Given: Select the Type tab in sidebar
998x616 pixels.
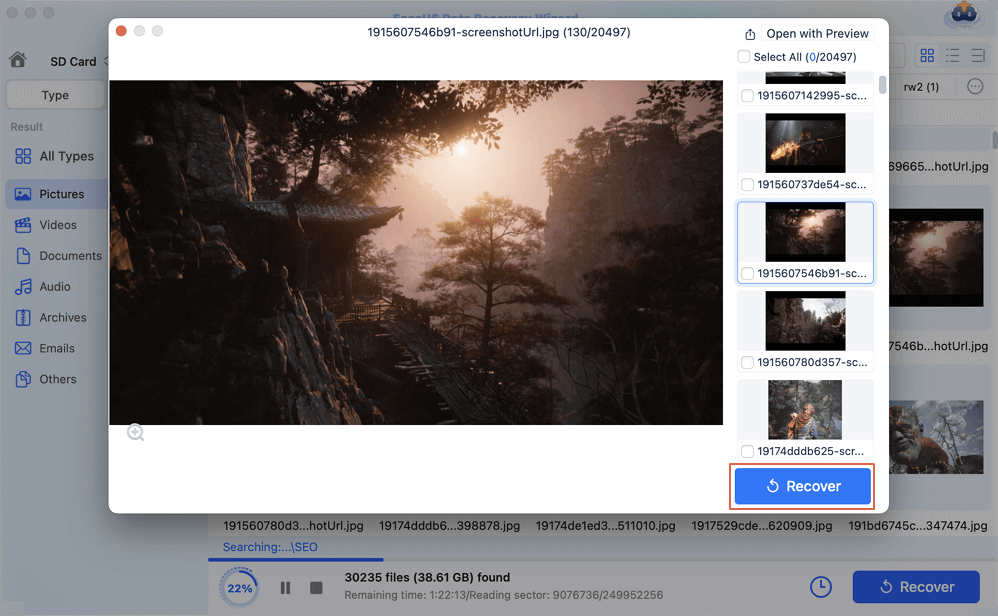Looking at the screenshot, I should [55, 95].
